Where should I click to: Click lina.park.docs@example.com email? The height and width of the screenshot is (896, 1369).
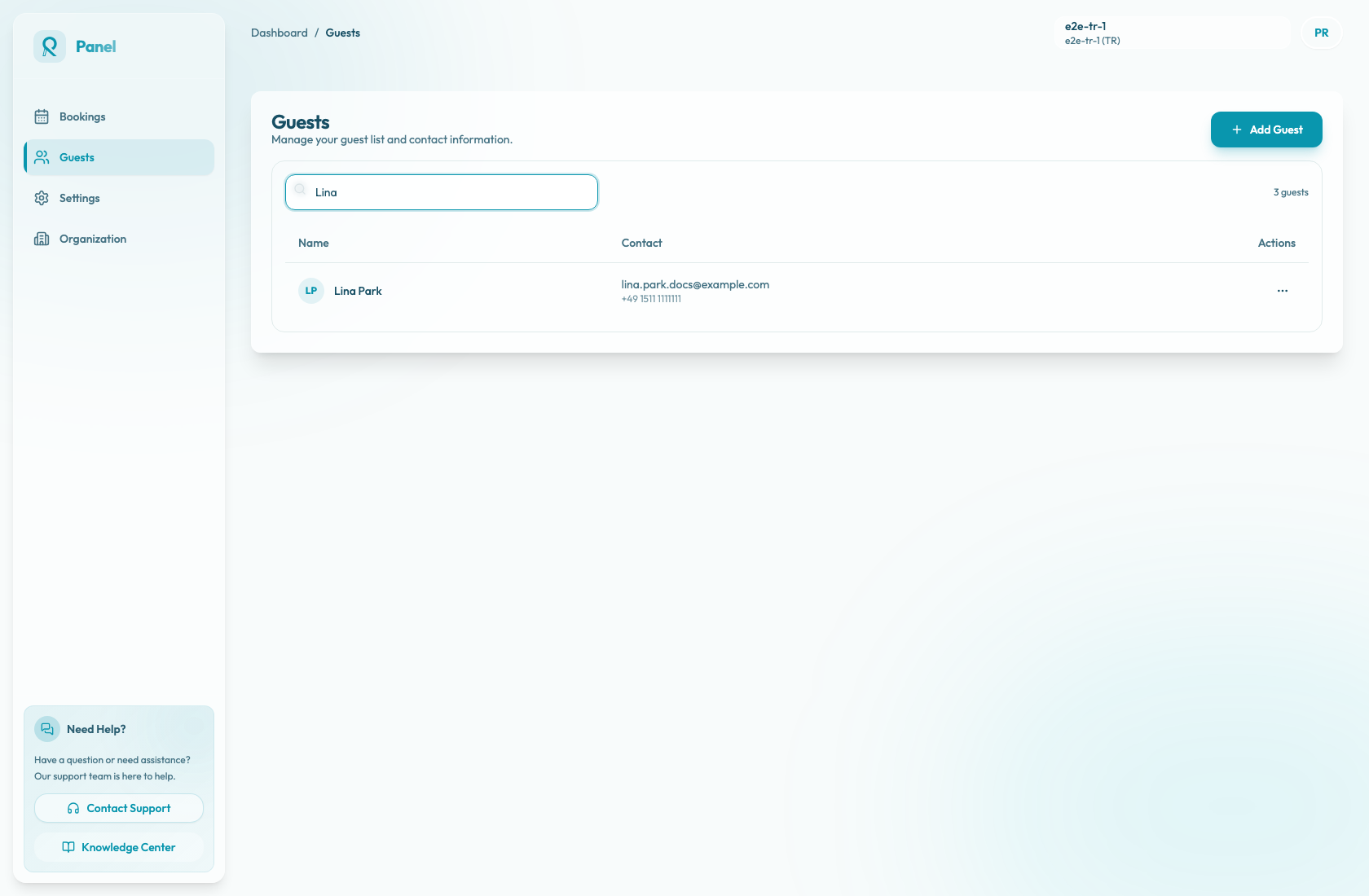tap(695, 284)
